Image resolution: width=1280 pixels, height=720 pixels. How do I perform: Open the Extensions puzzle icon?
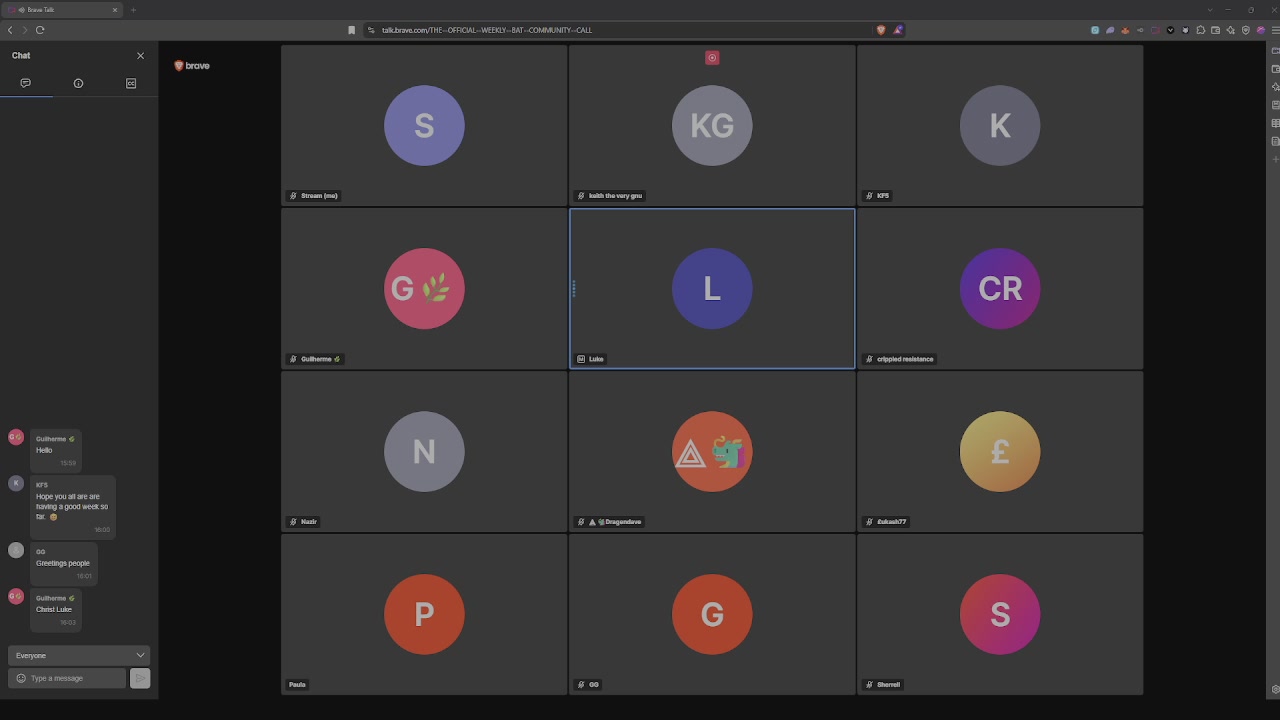pos(1201,30)
